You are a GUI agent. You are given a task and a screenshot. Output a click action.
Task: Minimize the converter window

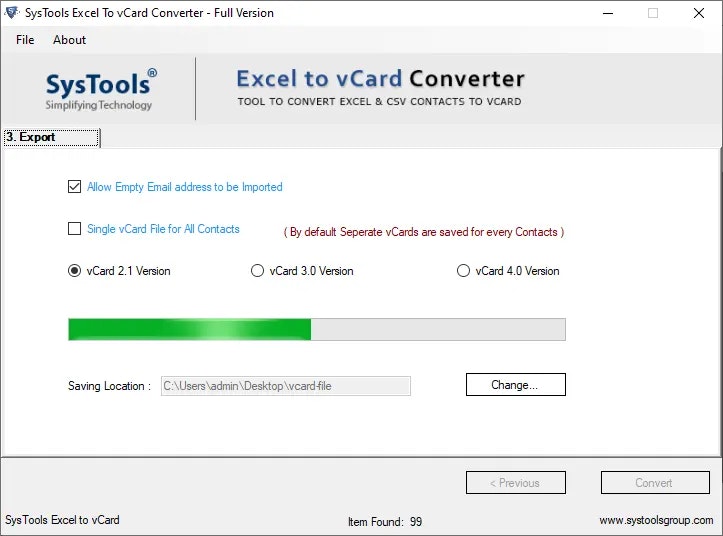[x=608, y=13]
